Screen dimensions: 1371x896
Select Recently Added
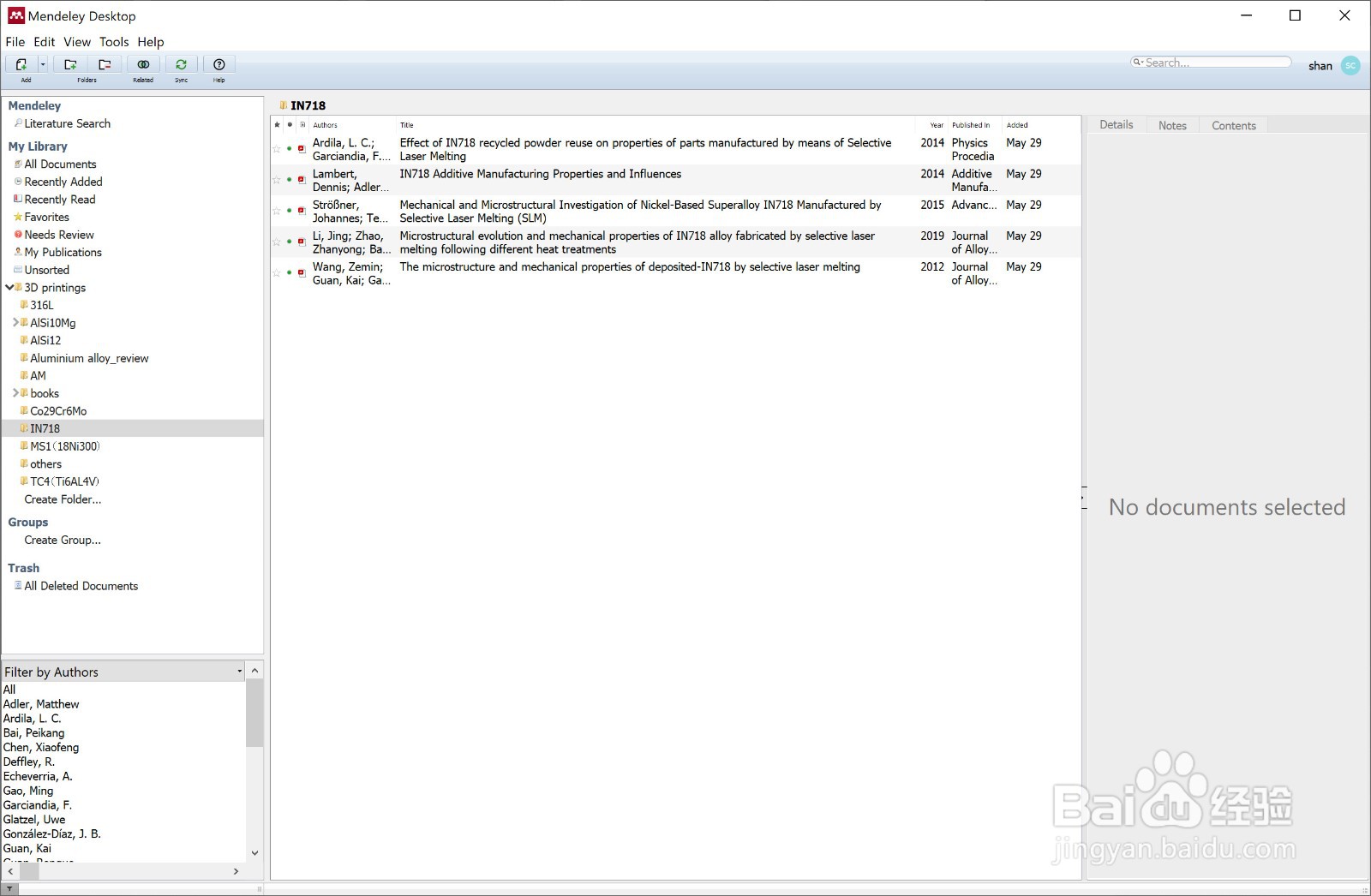[63, 182]
